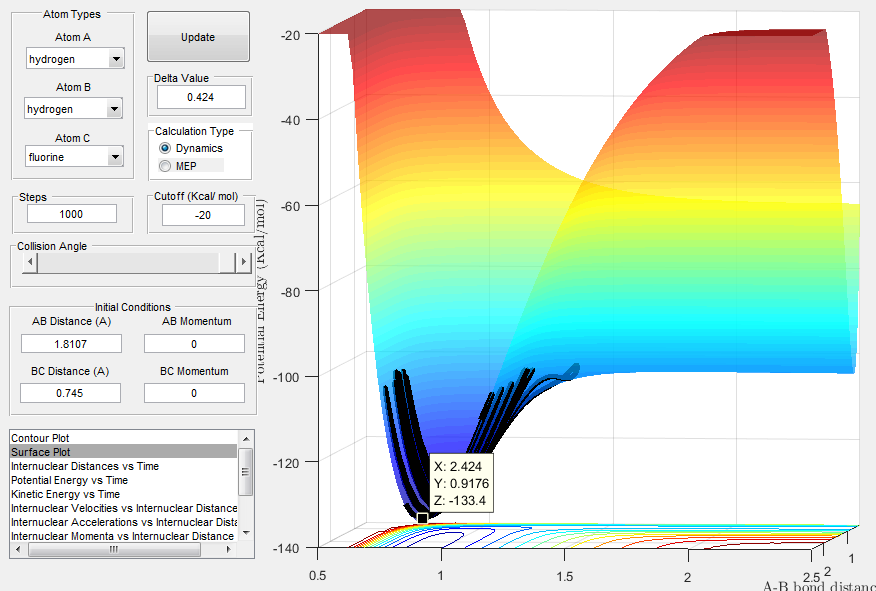Click the Cutoff energy input field
Image resolution: width=876 pixels, height=591 pixels.
(x=203, y=214)
